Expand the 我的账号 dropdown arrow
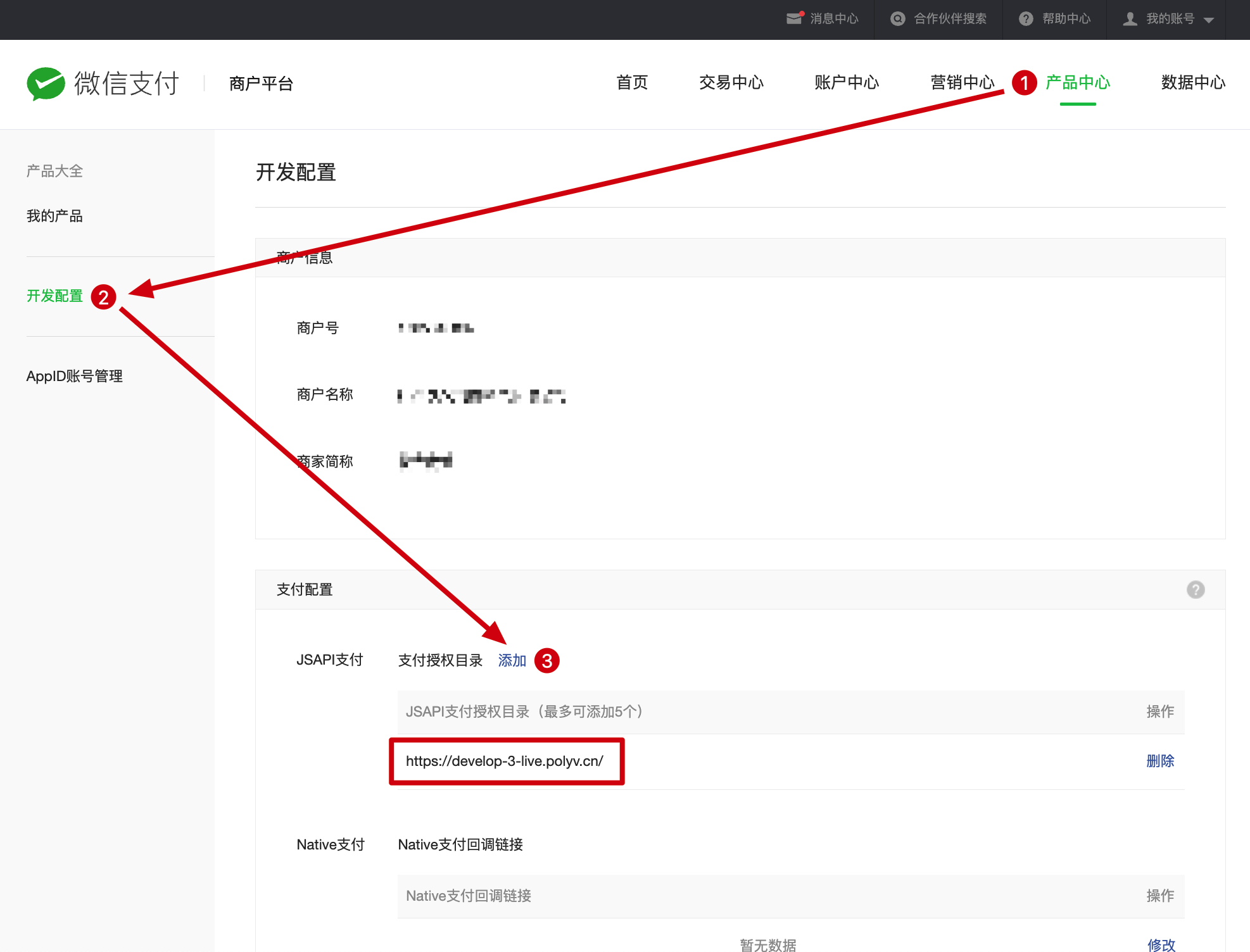1250x952 pixels. click(1208, 20)
